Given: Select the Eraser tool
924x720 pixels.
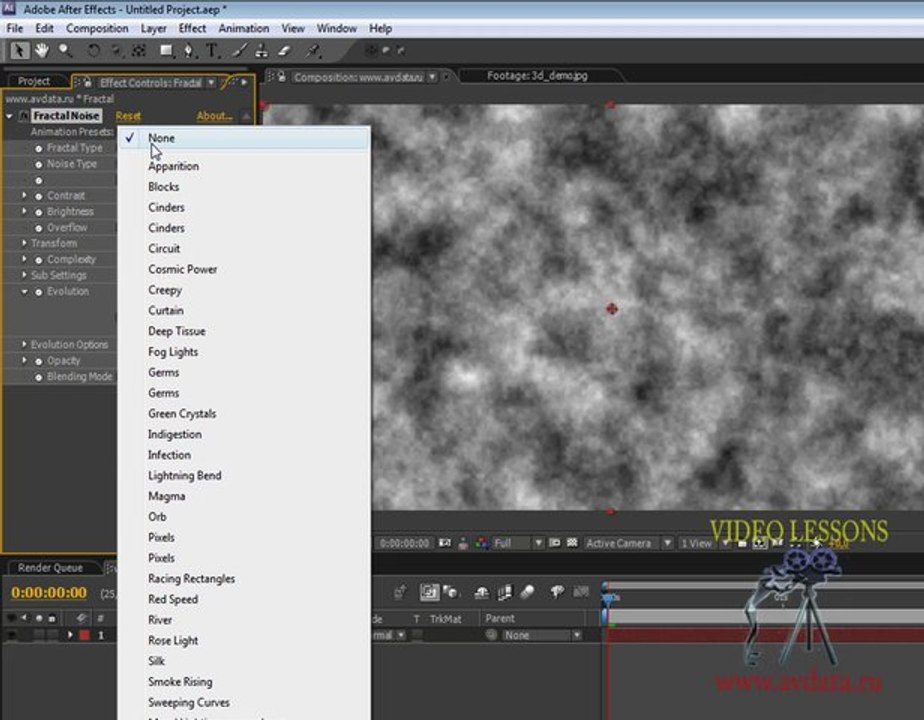Looking at the screenshot, I should [x=285, y=51].
